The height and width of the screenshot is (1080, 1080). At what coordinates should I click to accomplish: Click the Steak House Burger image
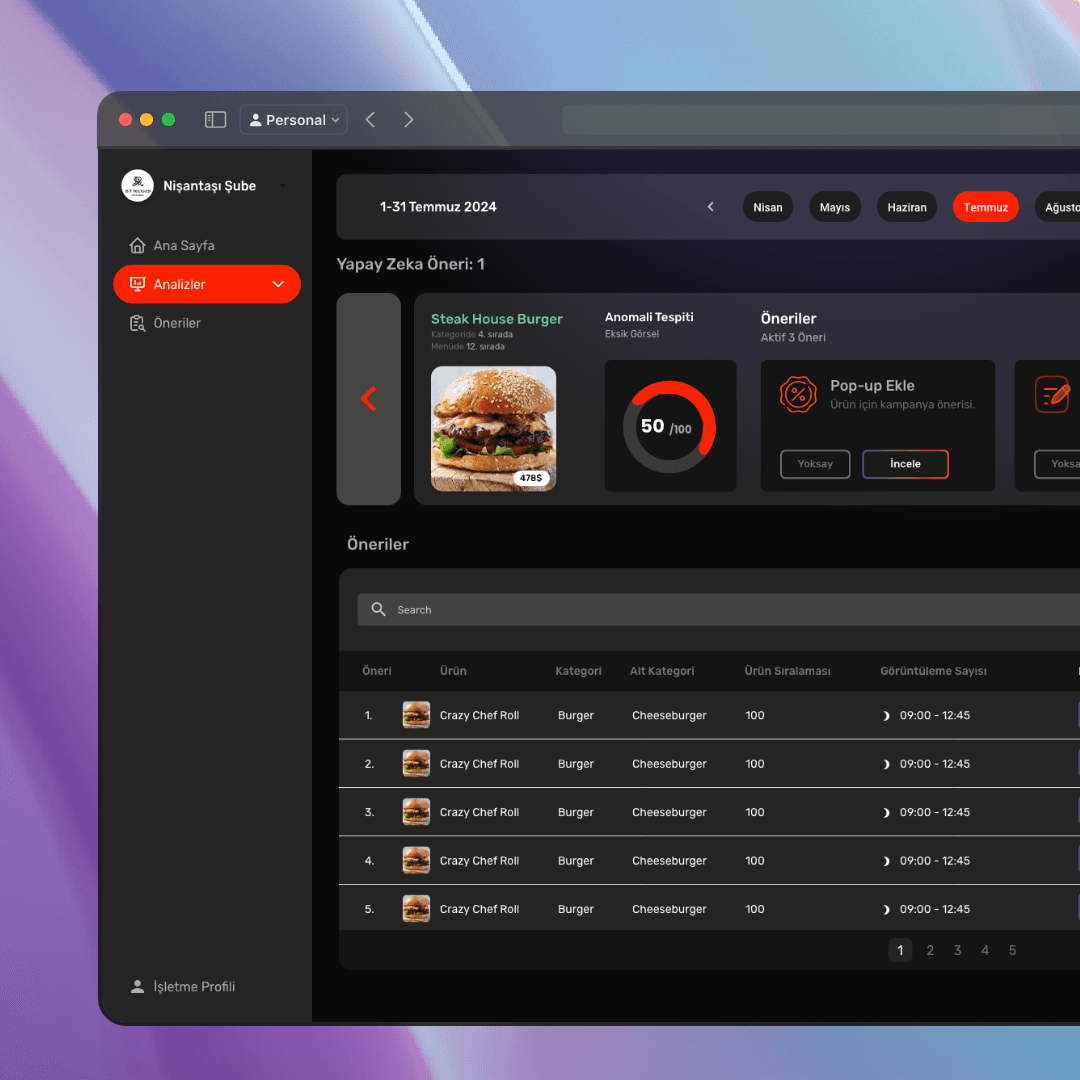[x=493, y=428]
